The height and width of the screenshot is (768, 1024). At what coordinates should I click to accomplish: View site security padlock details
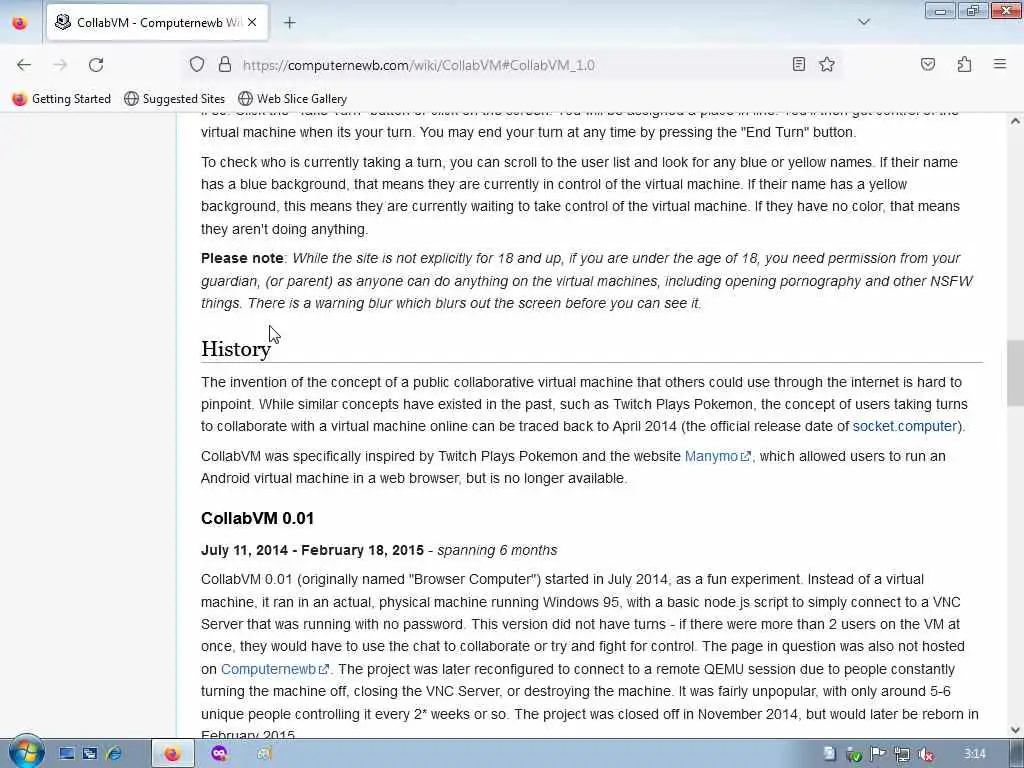(225, 64)
